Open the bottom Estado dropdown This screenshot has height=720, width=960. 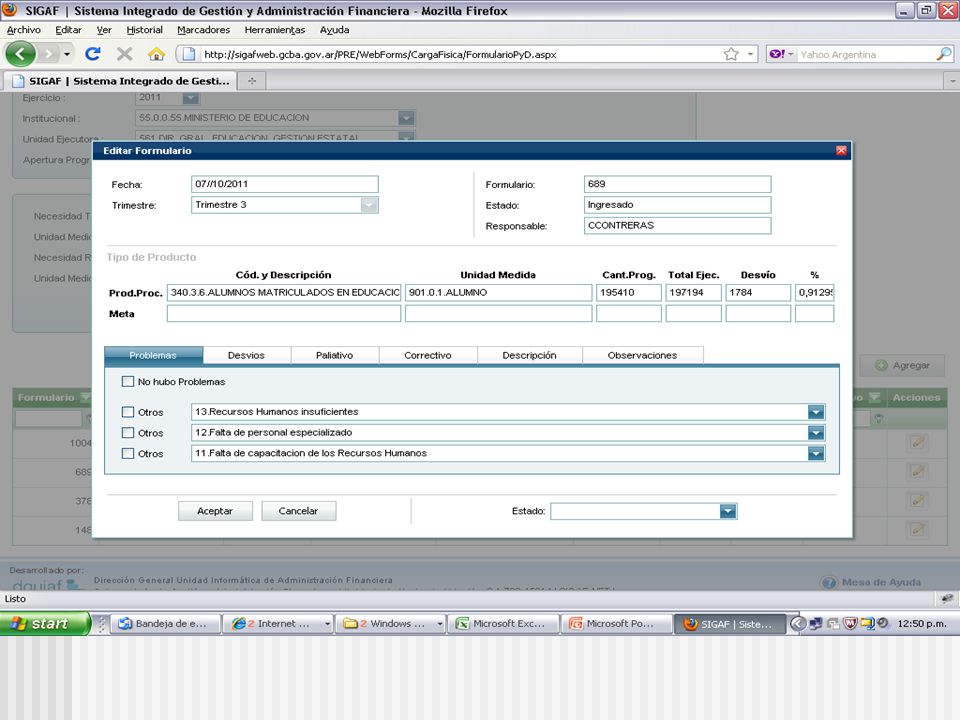(727, 511)
